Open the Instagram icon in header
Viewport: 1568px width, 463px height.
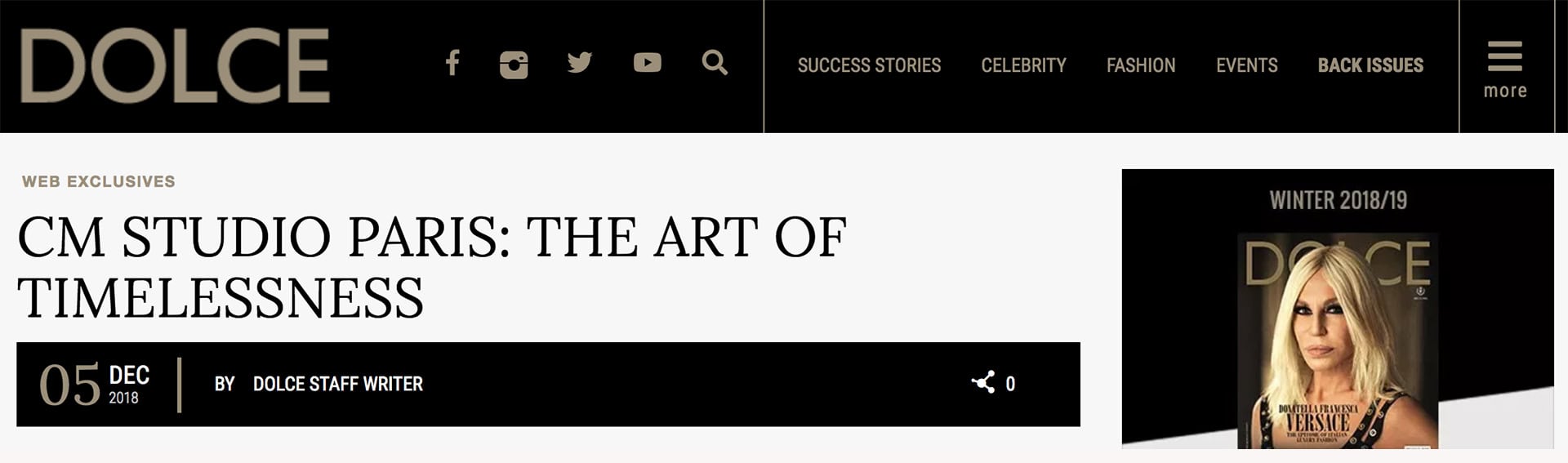click(514, 65)
